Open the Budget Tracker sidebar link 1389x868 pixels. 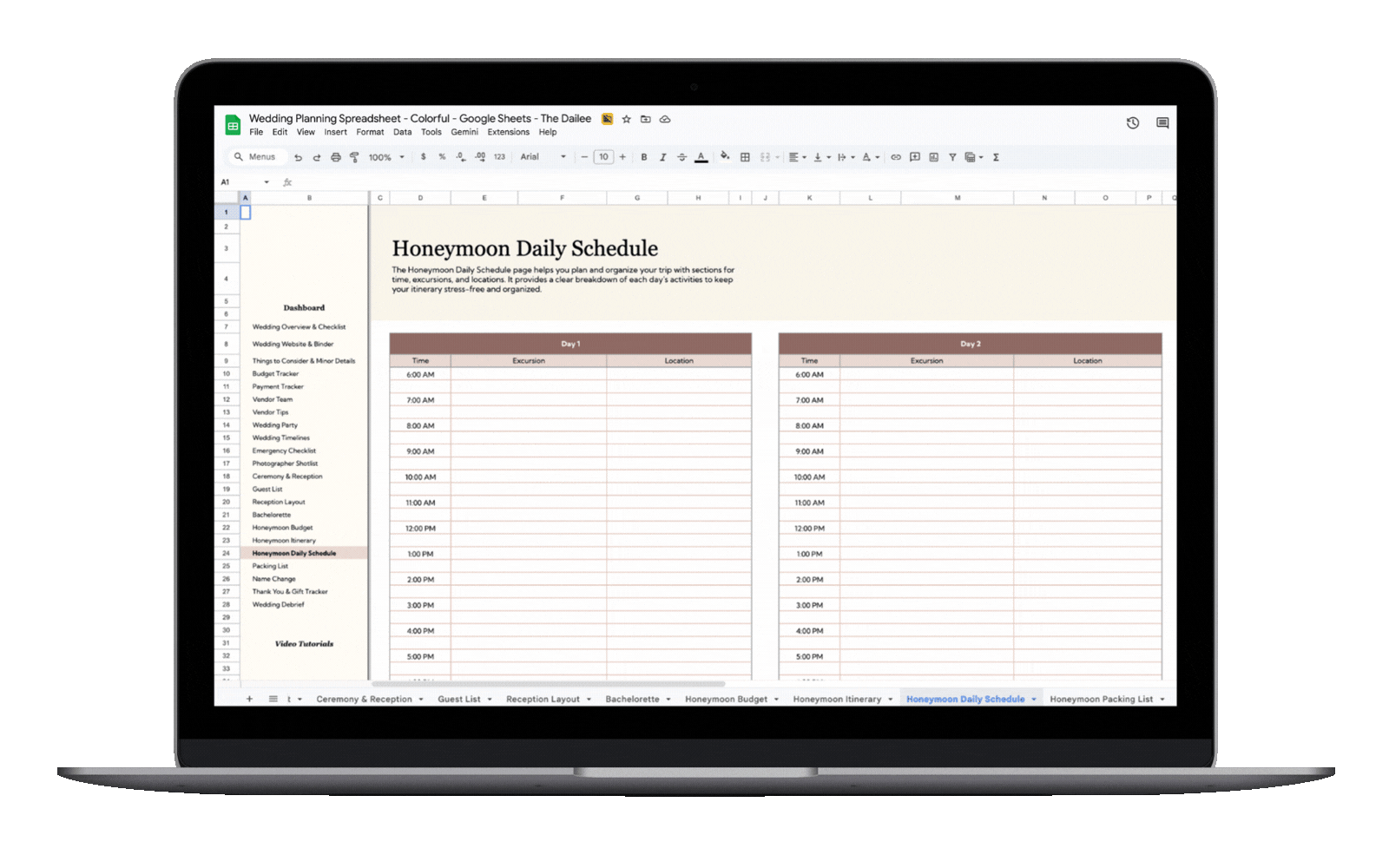point(275,374)
